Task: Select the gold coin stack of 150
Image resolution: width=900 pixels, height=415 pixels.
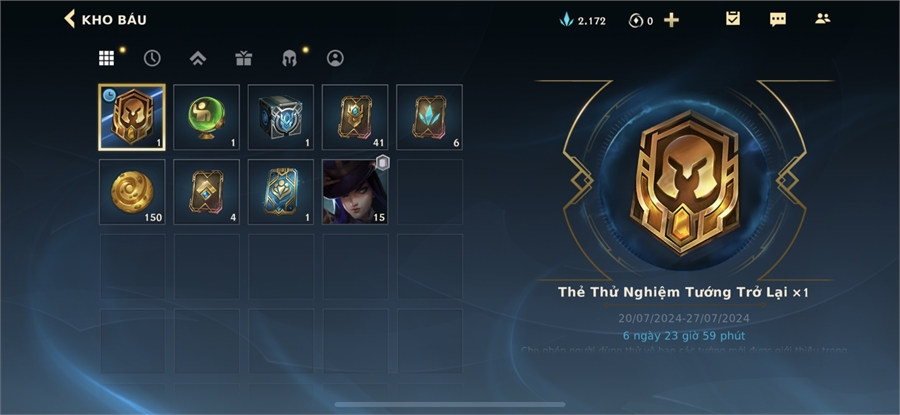Action: (132, 192)
